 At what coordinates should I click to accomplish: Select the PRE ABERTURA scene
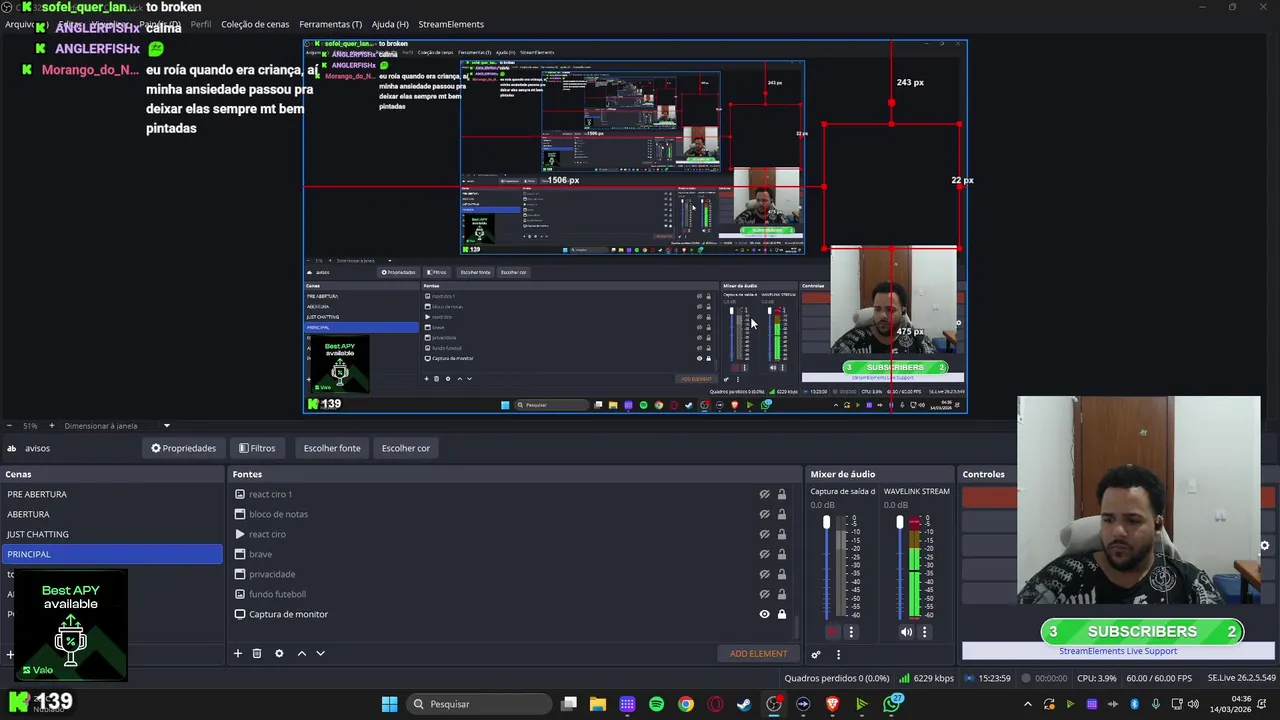point(112,494)
